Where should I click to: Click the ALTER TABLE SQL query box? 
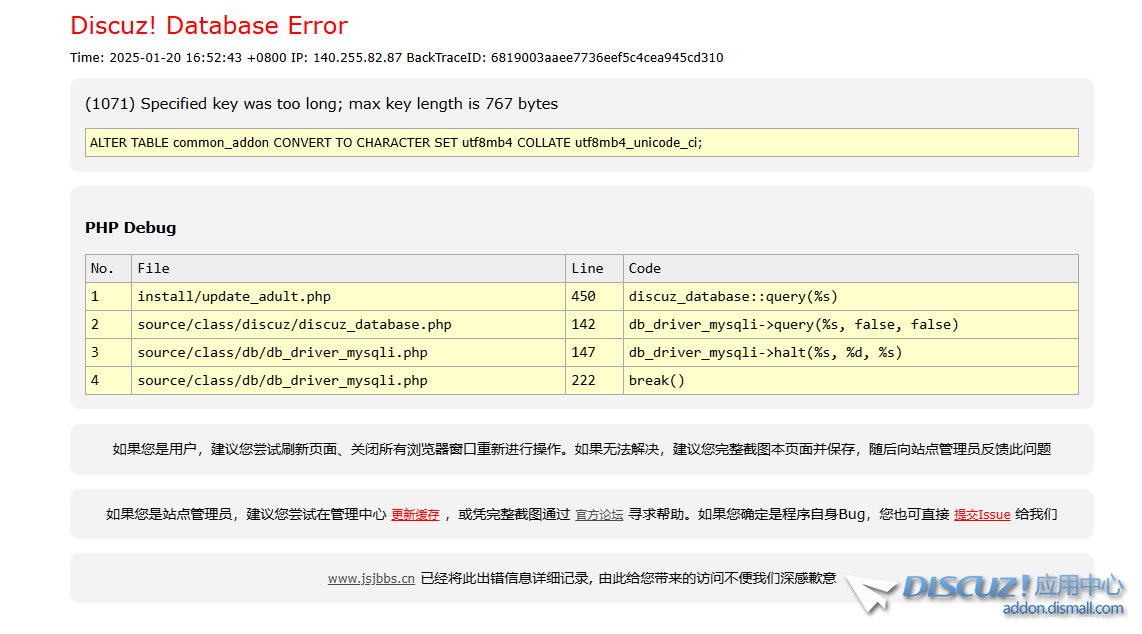[x=581, y=142]
